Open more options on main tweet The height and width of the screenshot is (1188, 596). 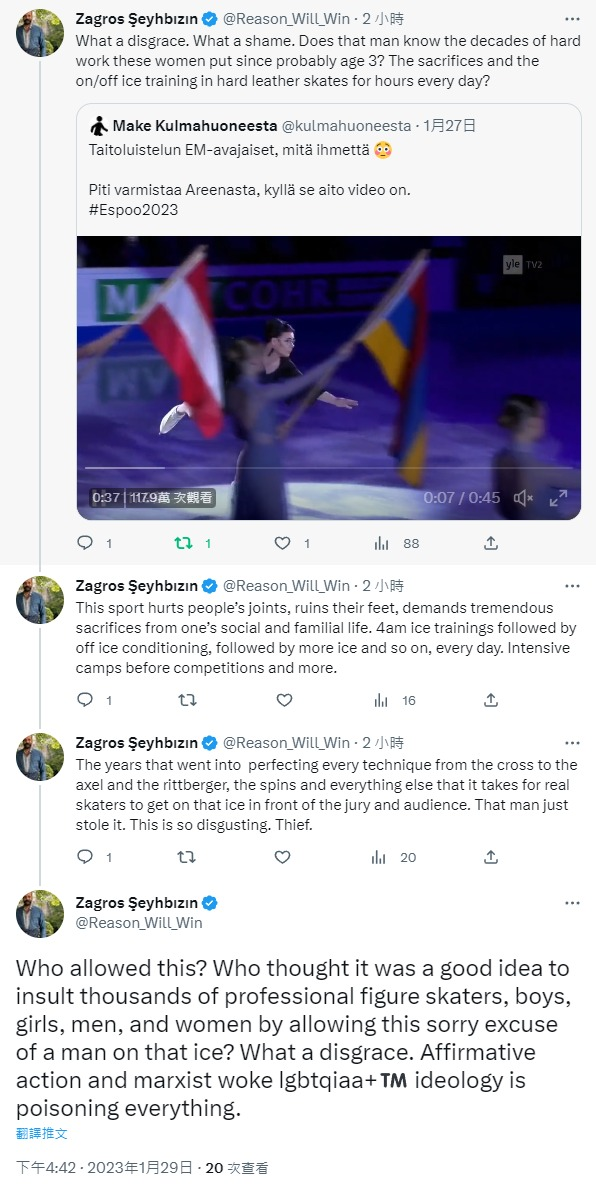[573, 903]
